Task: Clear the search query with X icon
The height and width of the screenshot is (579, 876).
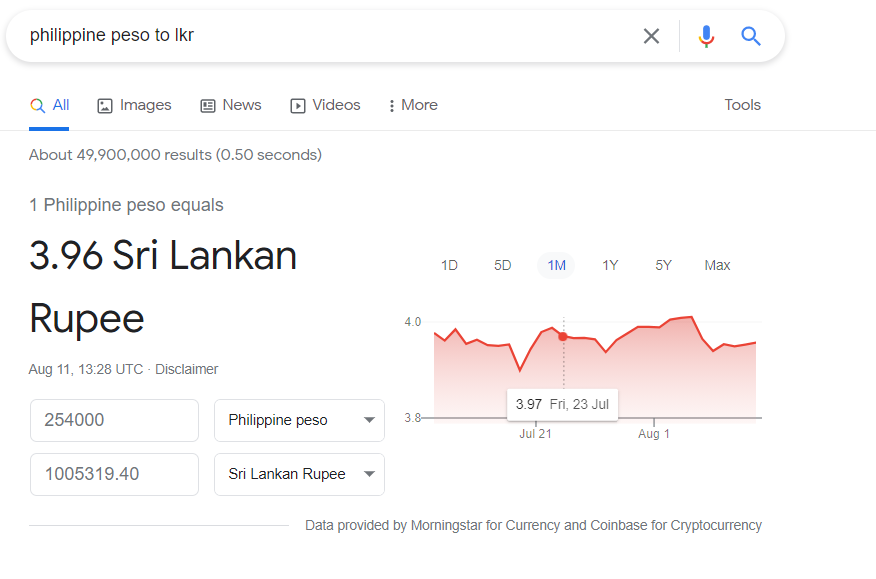Action: pyautogui.click(x=651, y=36)
